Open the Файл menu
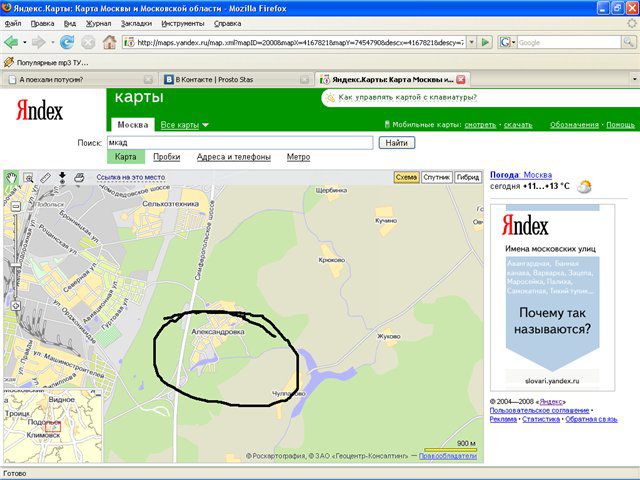 [13, 24]
